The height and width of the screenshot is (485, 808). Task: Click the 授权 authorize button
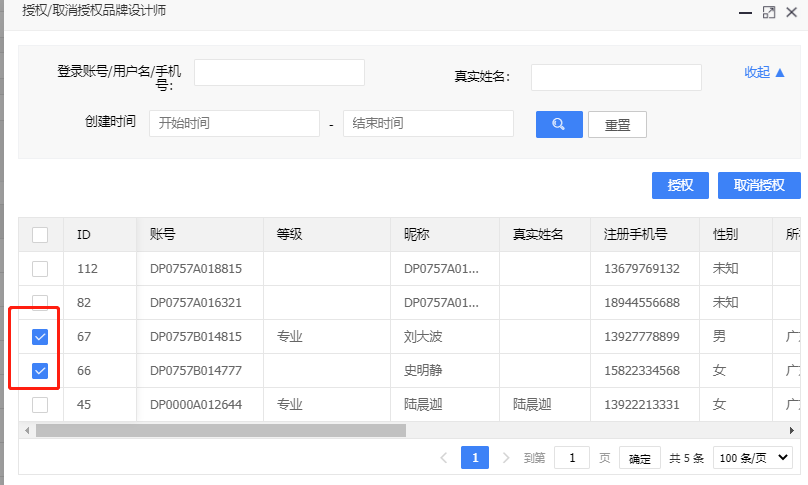coord(680,185)
